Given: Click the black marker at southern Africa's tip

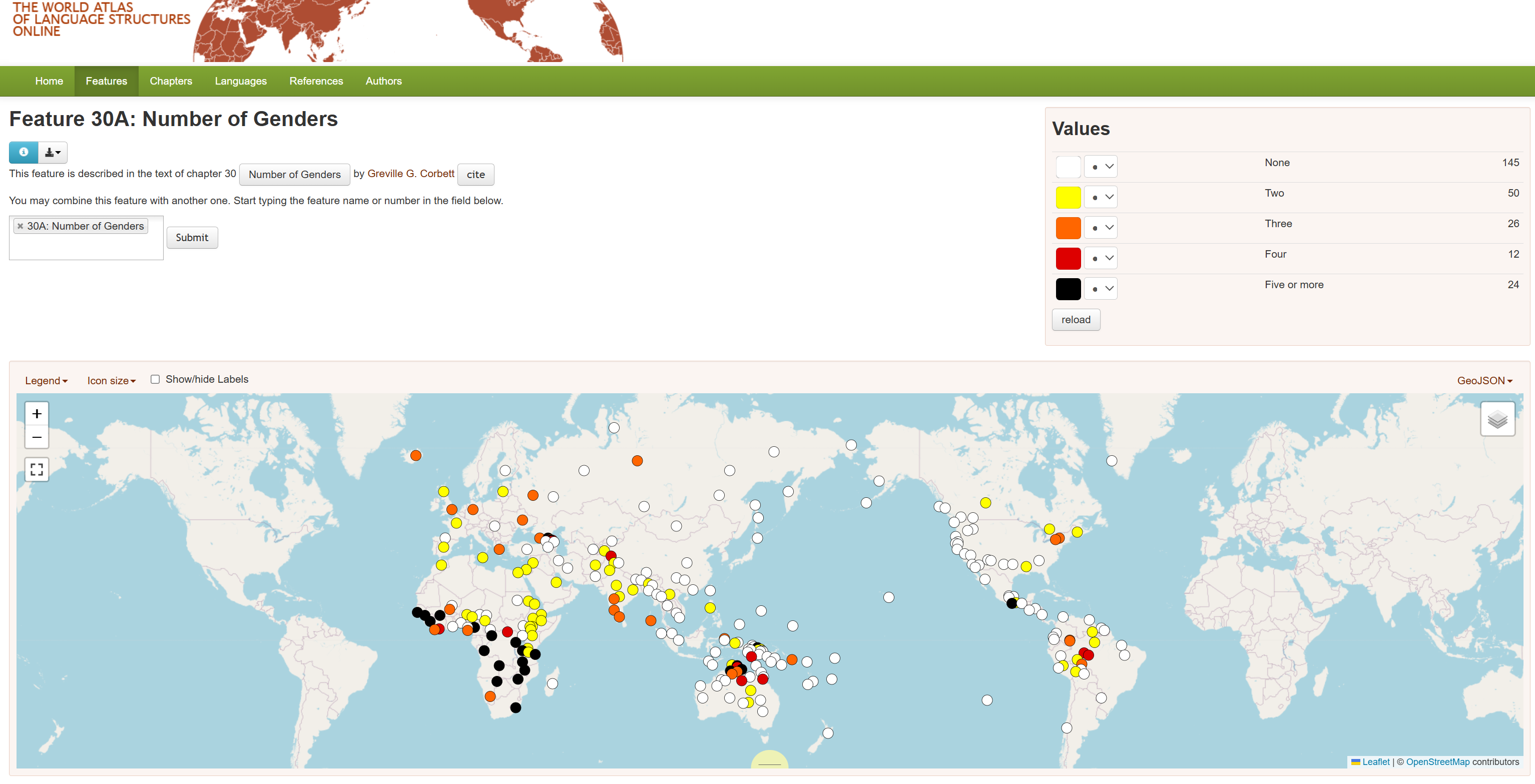Looking at the screenshot, I should 516,708.
